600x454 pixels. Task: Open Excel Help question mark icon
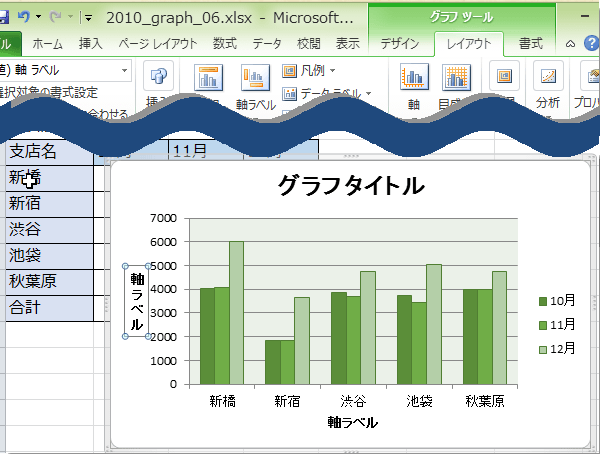[592, 43]
